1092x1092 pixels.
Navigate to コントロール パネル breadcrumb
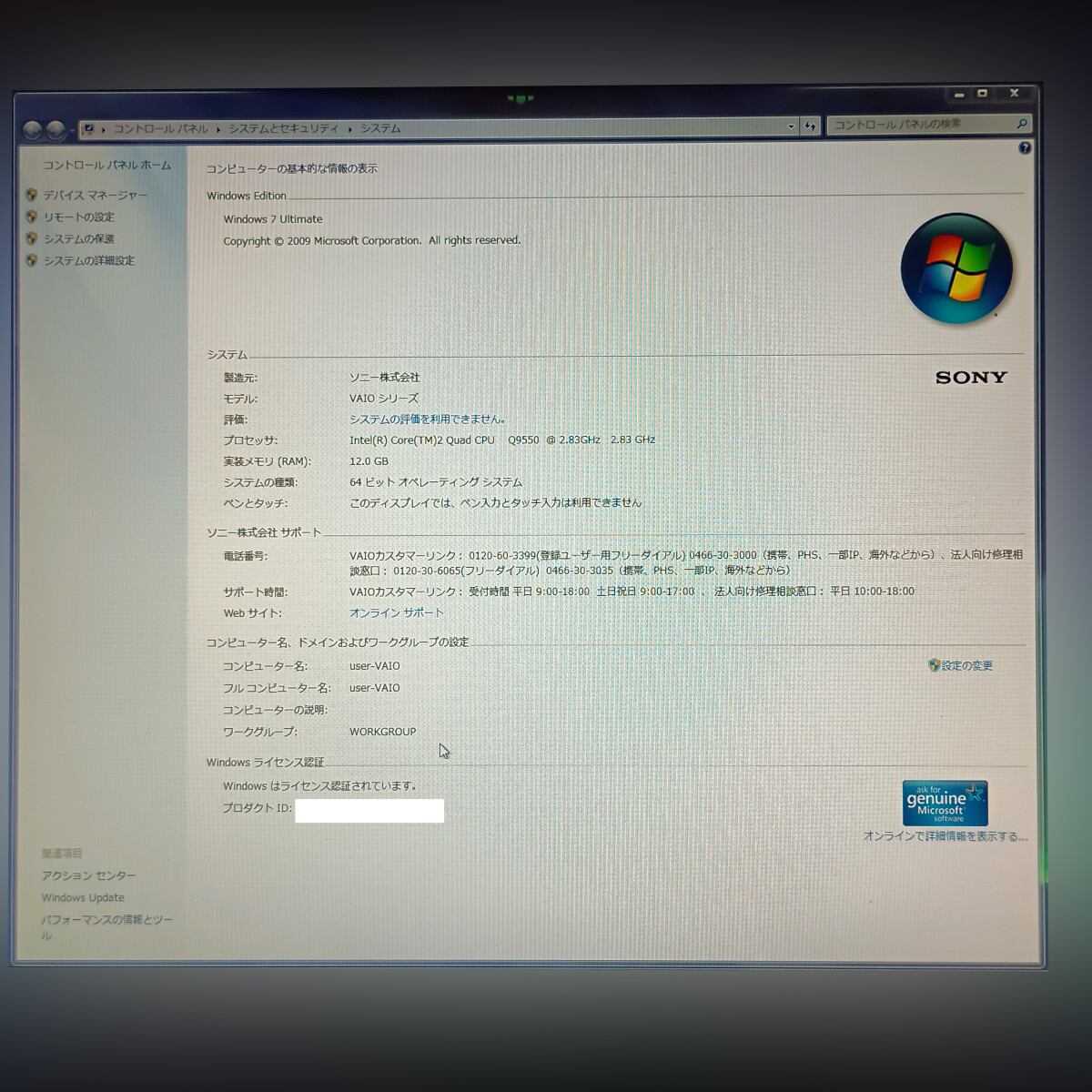160,129
